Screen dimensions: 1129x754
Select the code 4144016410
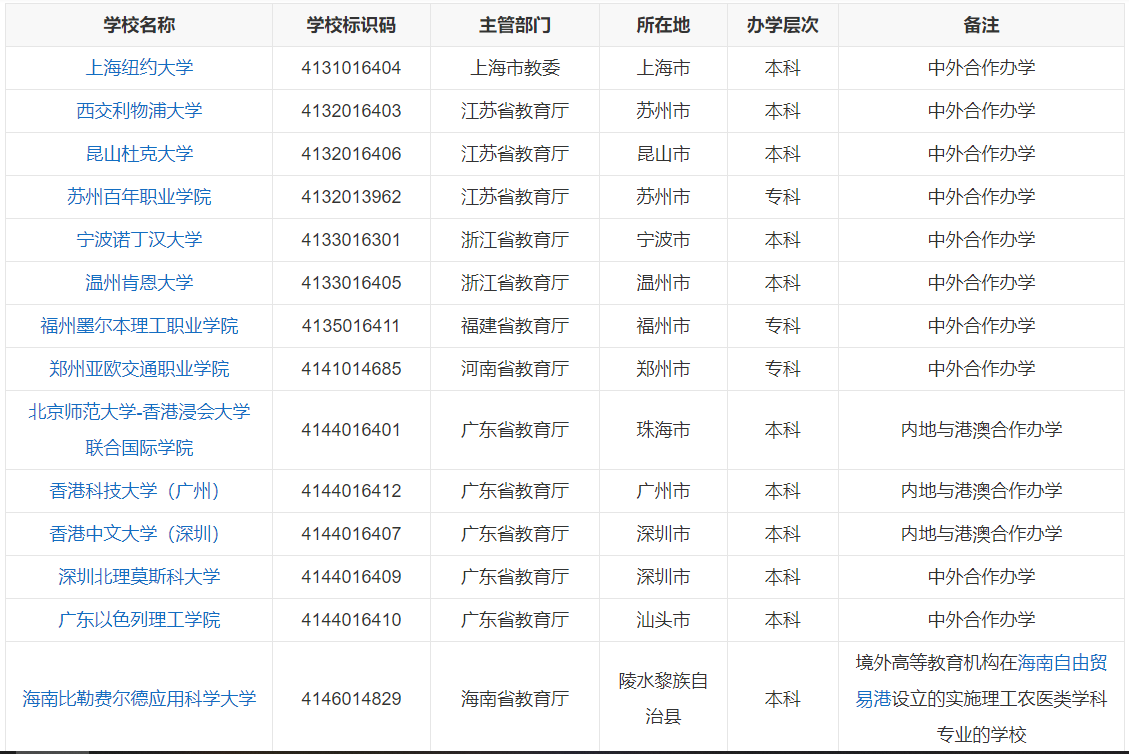click(x=351, y=620)
